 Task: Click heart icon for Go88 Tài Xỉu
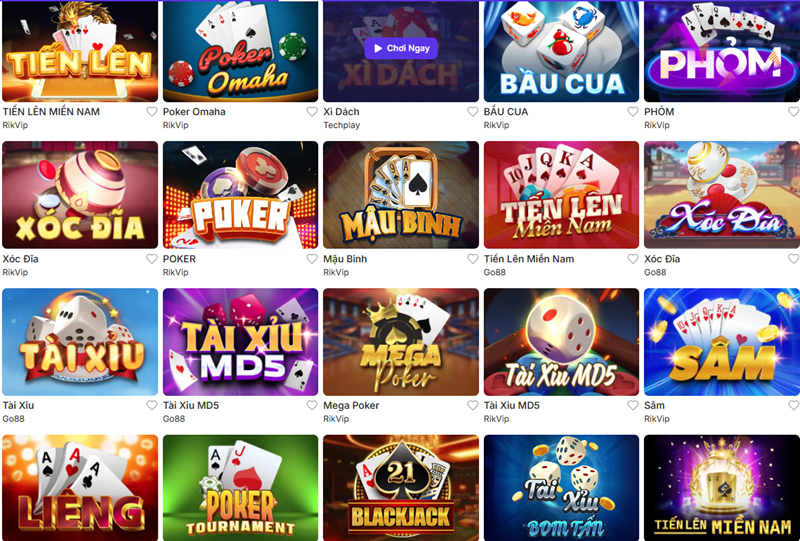(152, 405)
